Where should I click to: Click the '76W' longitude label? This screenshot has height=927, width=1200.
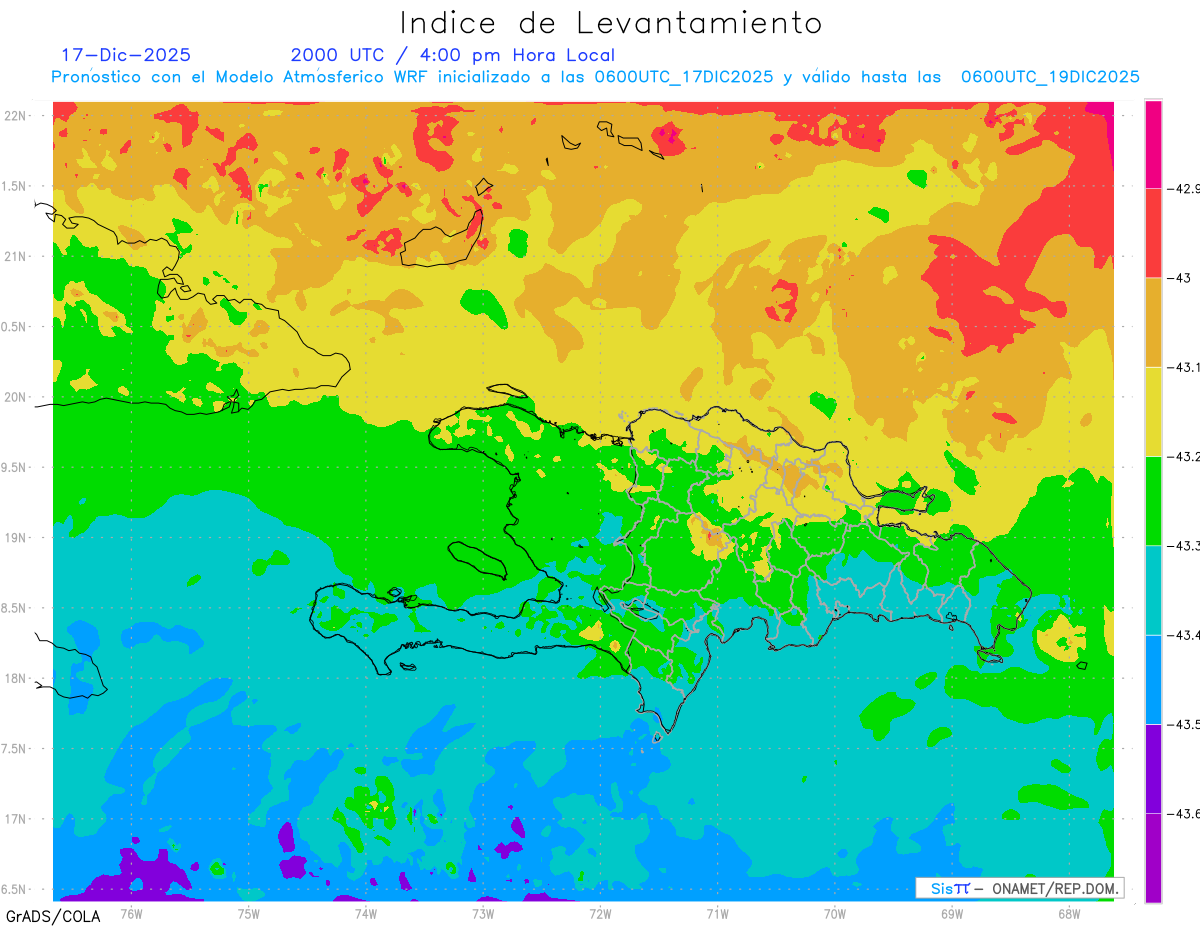[x=131, y=913]
